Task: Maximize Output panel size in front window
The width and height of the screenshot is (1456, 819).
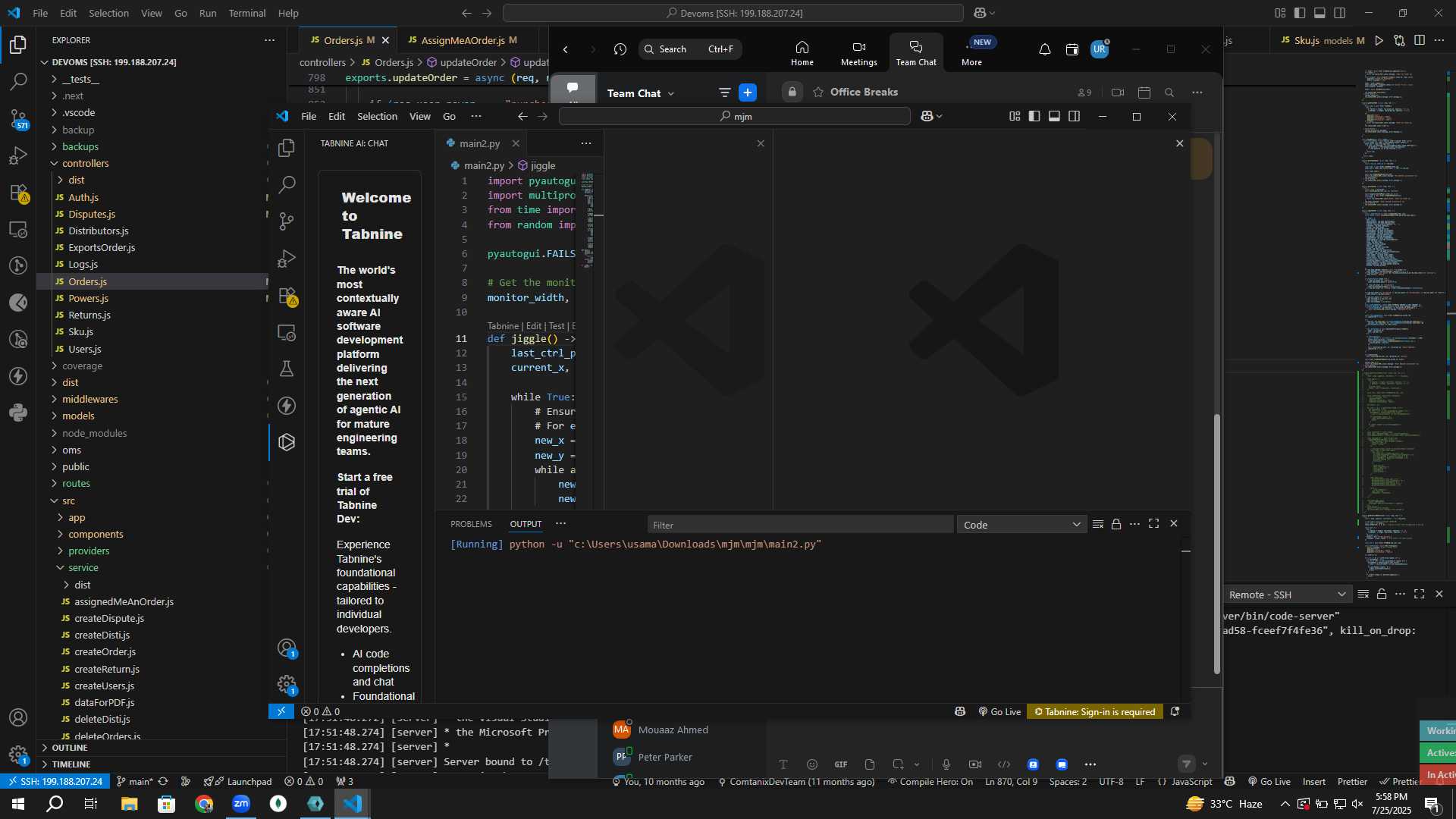Action: (1154, 524)
